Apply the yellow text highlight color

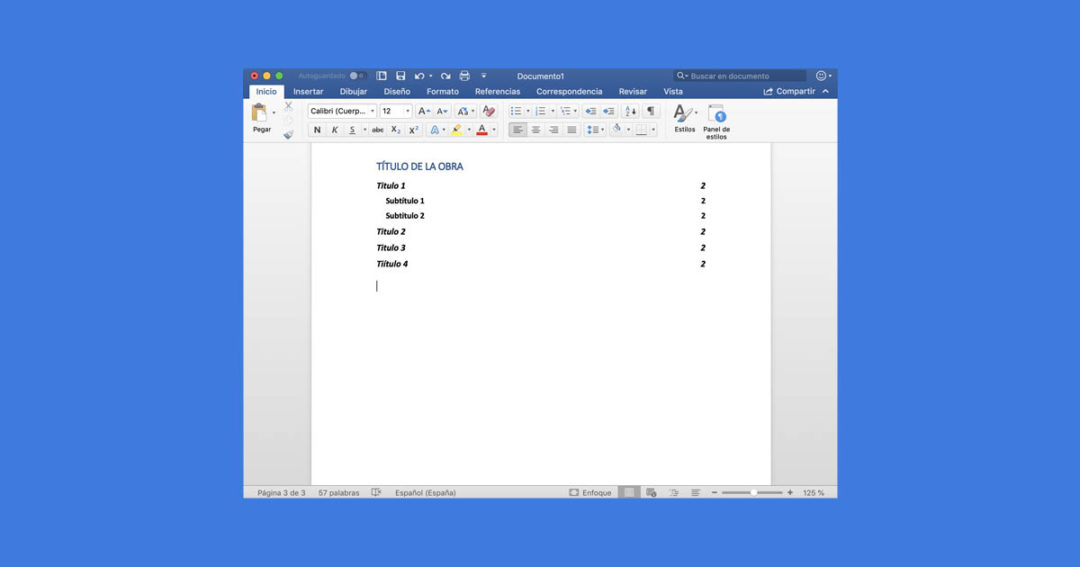(457, 130)
